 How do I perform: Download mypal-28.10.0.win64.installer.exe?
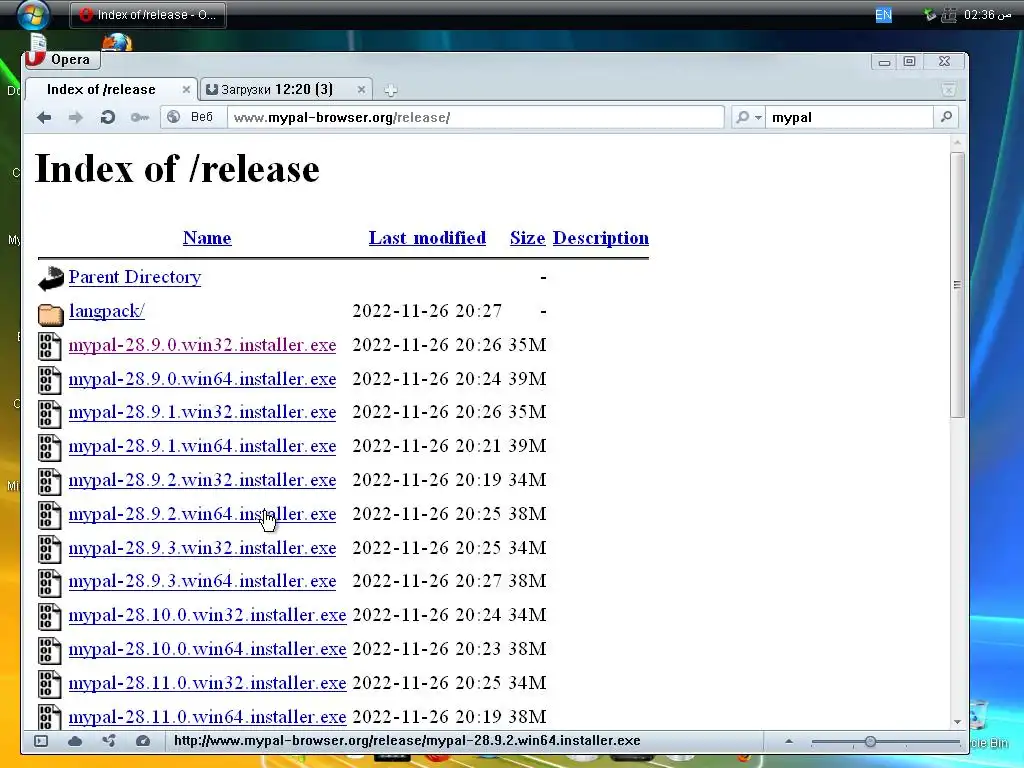208,649
